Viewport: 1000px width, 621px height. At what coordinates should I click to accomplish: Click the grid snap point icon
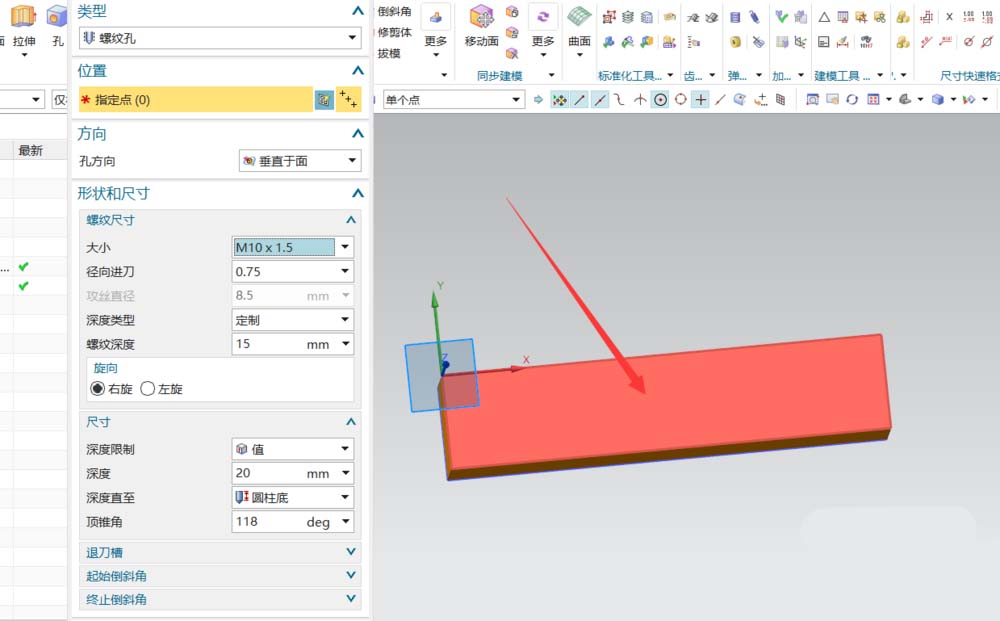coord(781,99)
